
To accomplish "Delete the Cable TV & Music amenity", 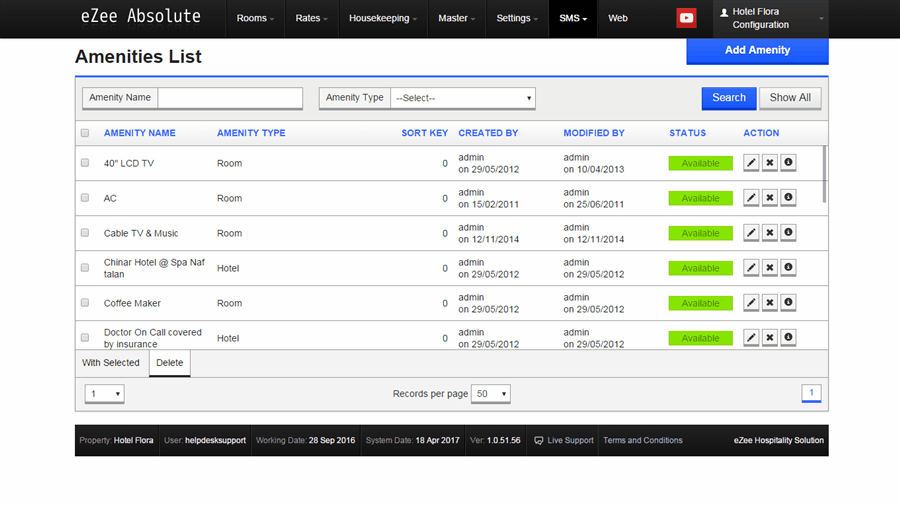I will click(x=770, y=233).
